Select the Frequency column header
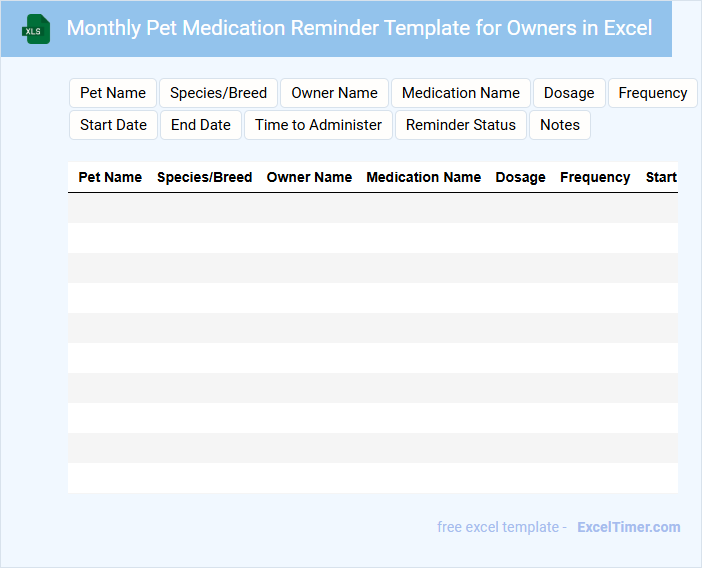This screenshot has height=568, width=702. pos(595,177)
